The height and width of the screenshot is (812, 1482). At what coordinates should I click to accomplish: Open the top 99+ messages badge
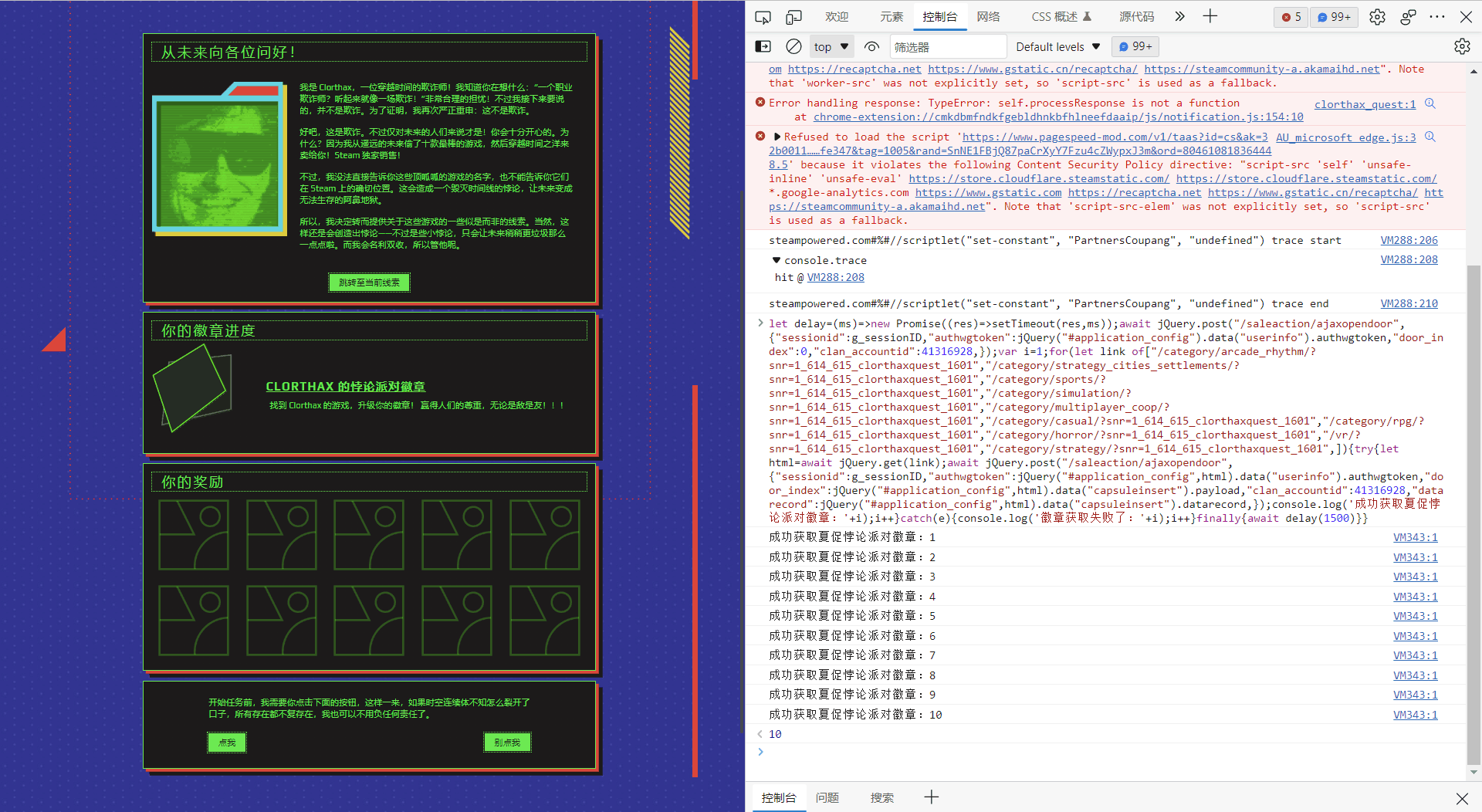pos(1334,17)
